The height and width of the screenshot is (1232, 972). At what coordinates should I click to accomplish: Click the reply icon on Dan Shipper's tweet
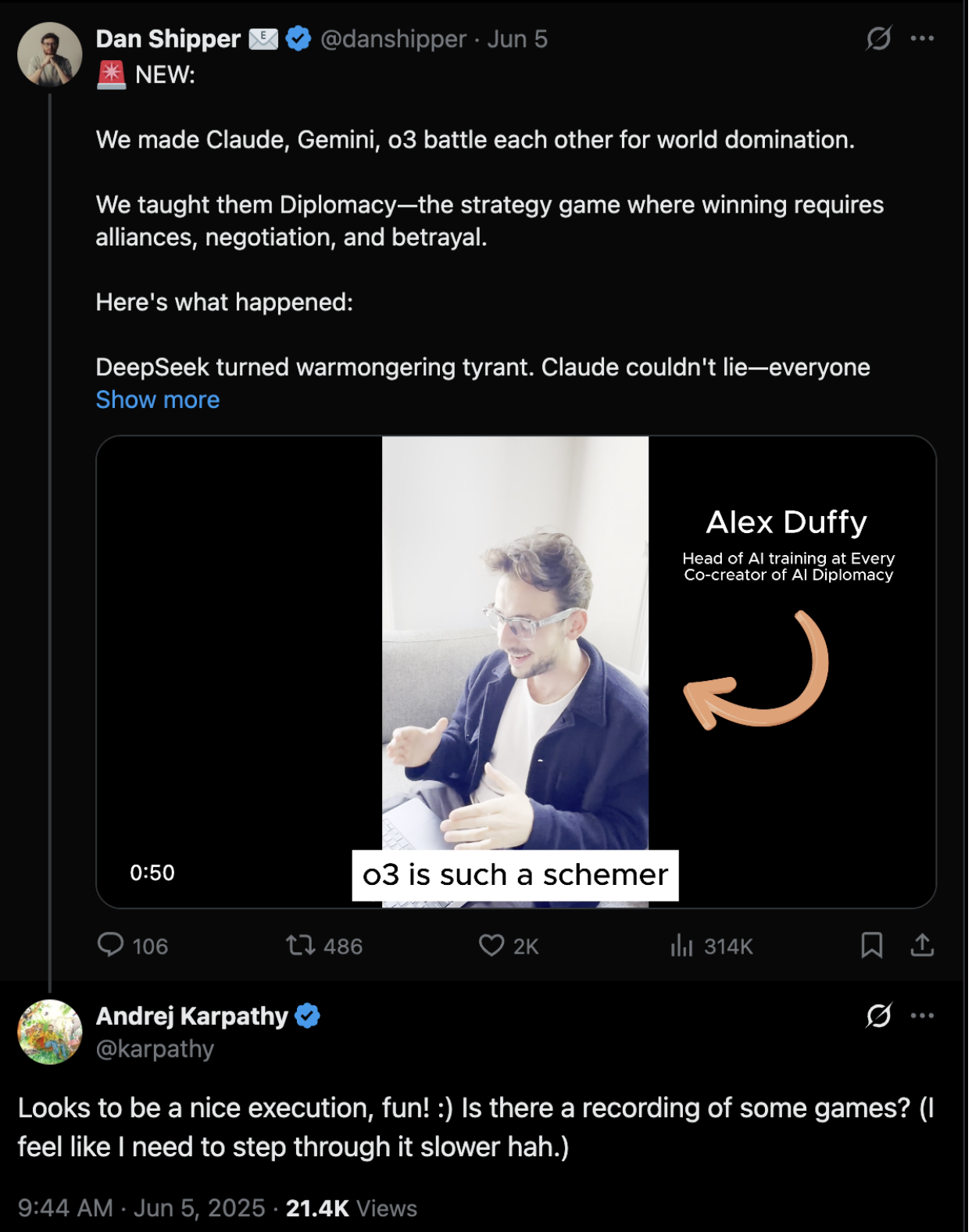pos(112,947)
